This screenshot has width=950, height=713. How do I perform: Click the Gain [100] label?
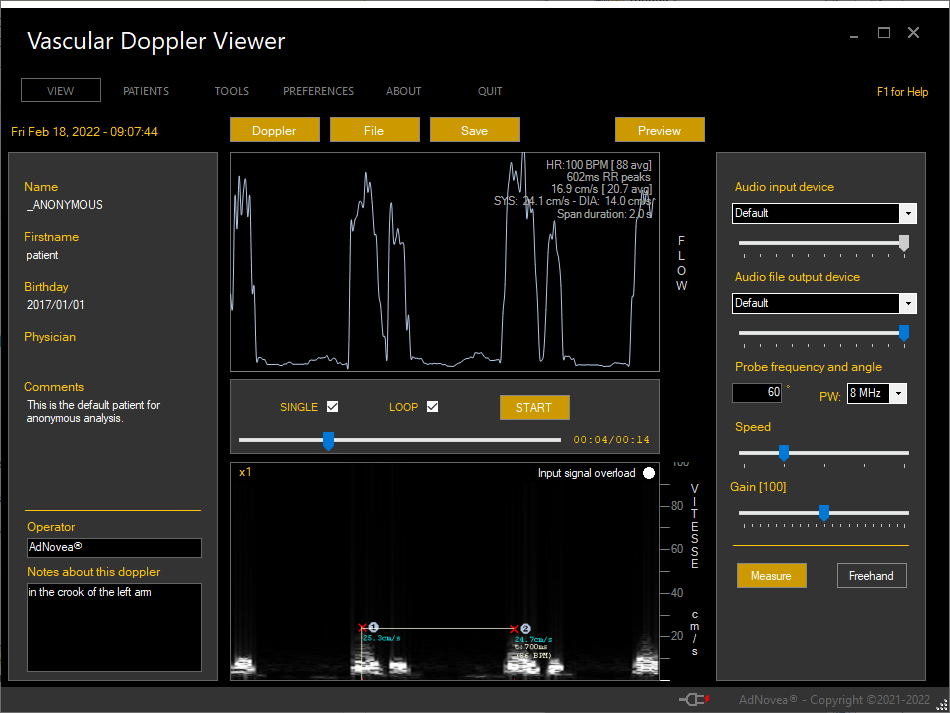click(x=758, y=487)
